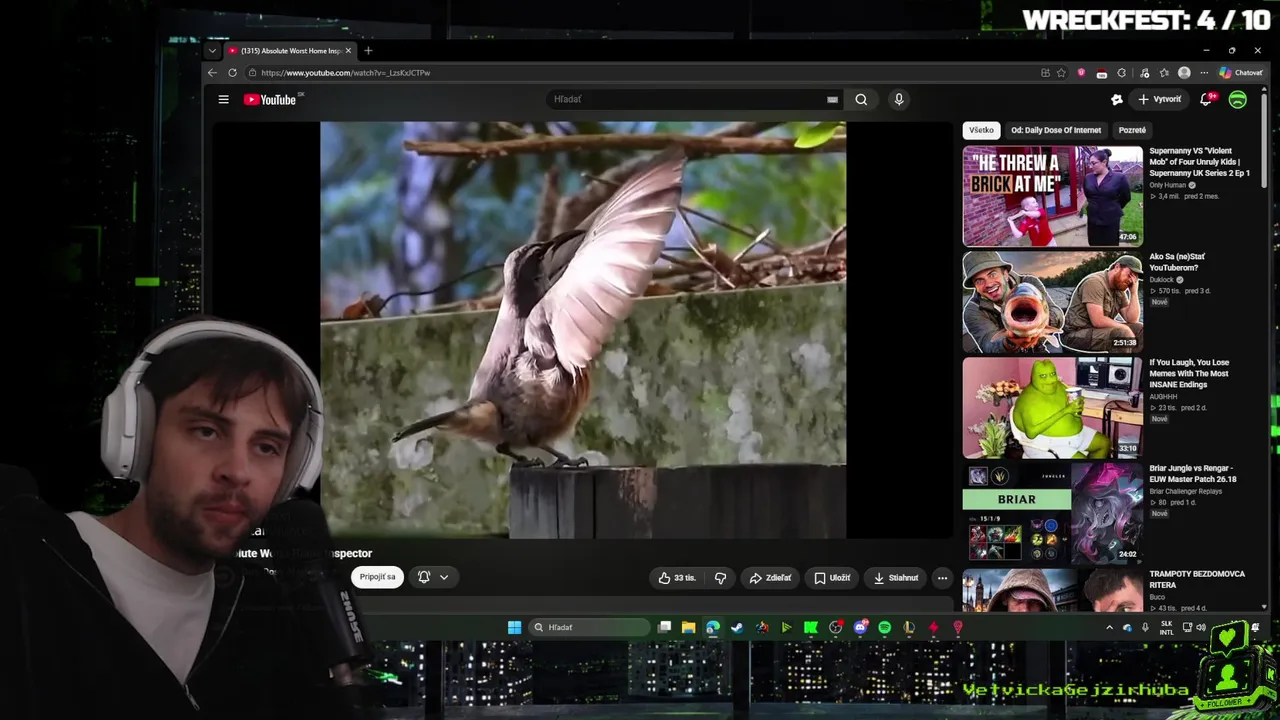Select the Od: Daily Dose Of Internet chip
This screenshot has height=720, width=1280.
tap(1056, 130)
